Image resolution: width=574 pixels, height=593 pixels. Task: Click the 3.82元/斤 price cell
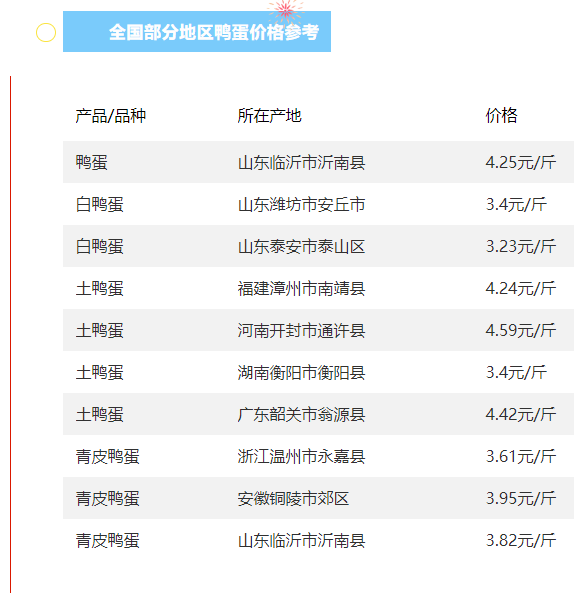[x=521, y=540]
